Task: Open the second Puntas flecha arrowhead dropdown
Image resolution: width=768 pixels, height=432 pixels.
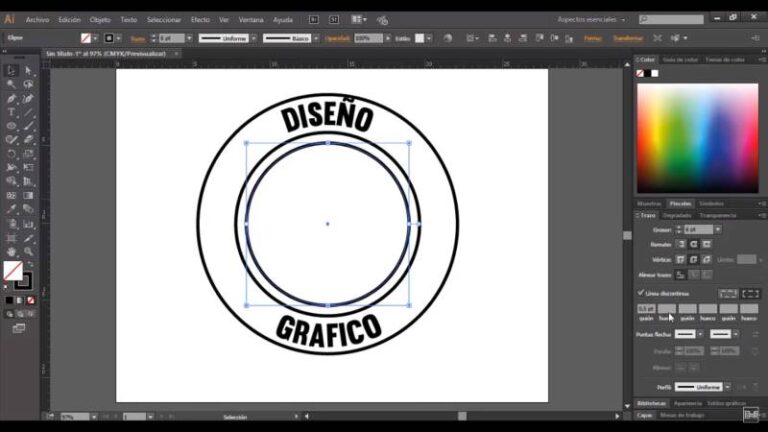Action: [x=736, y=334]
